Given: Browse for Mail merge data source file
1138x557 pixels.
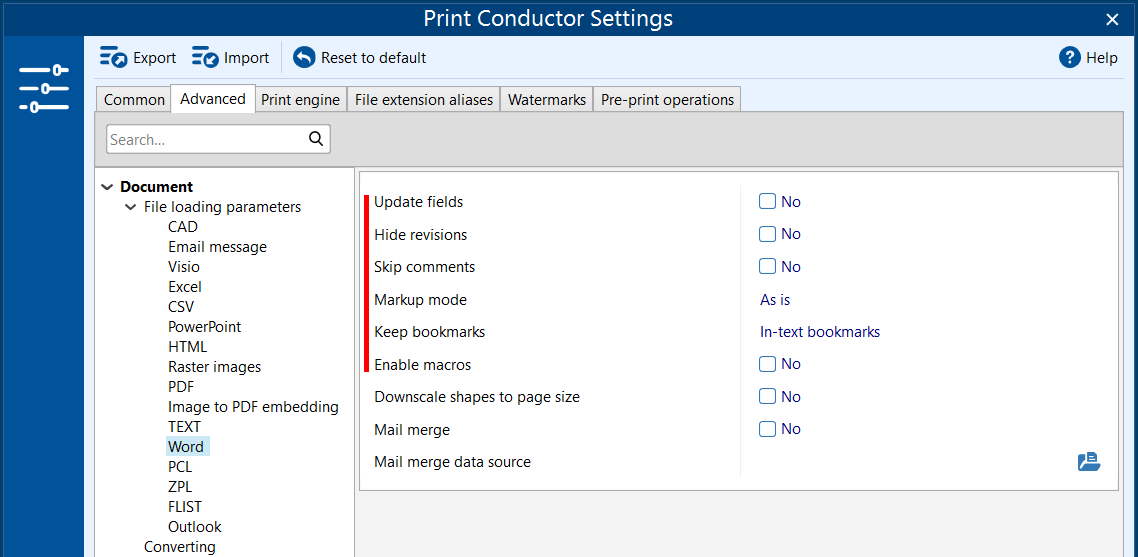Looking at the screenshot, I should (x=1089, y=462).
